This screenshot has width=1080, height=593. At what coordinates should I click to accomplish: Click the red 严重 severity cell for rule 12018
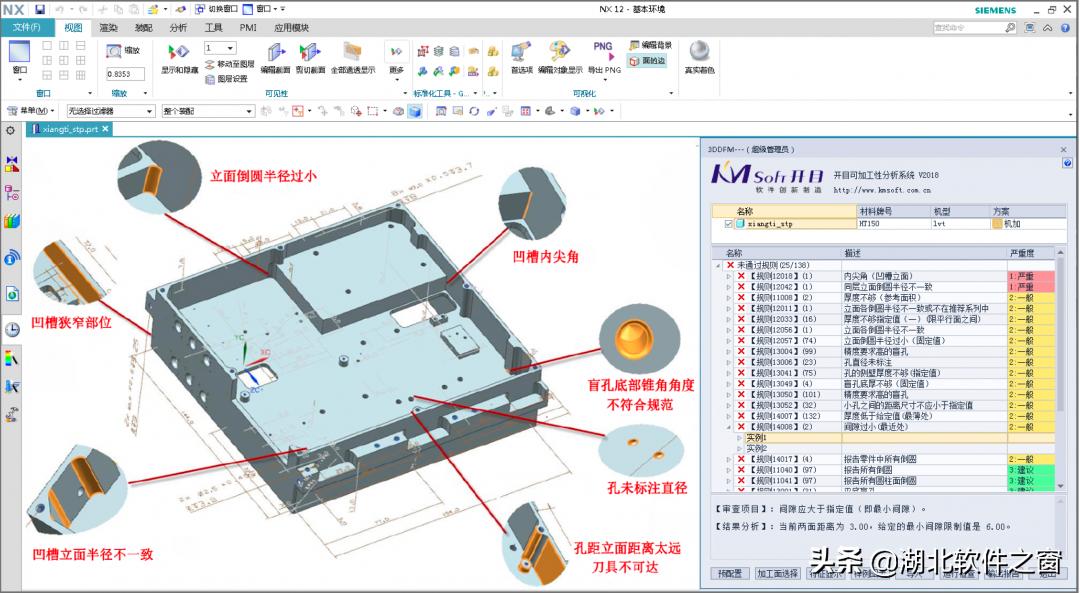pyautogui.click(x=1031, y=276)
